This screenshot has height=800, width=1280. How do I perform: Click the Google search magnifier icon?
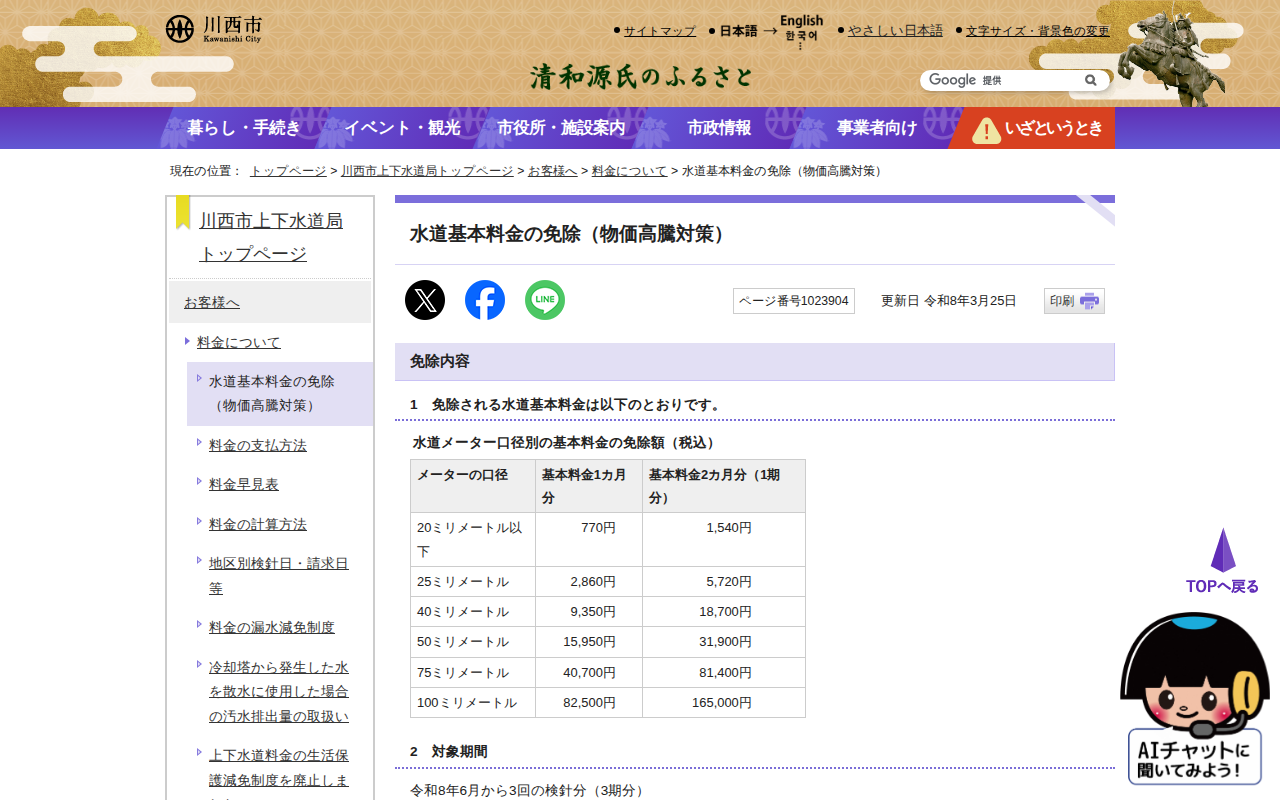pos(1091,80)
